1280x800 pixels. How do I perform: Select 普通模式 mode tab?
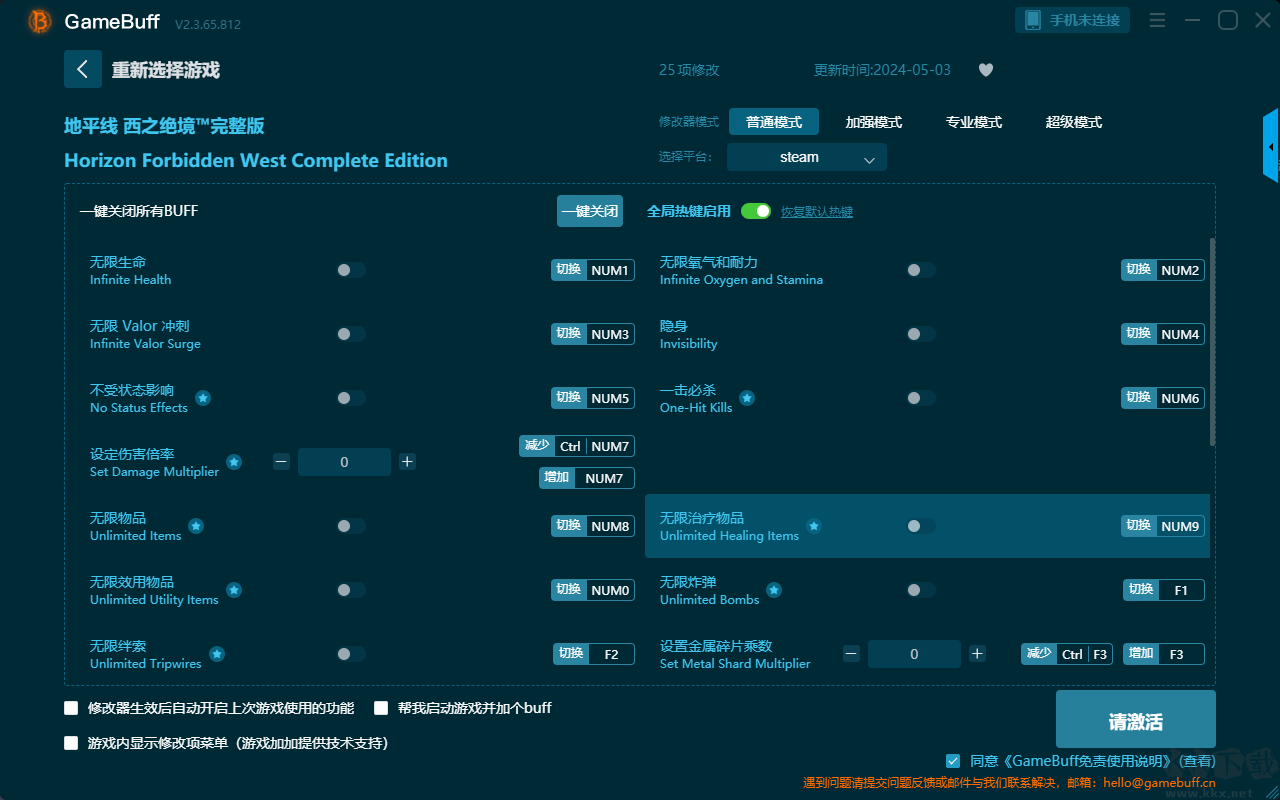click(774, 122)
